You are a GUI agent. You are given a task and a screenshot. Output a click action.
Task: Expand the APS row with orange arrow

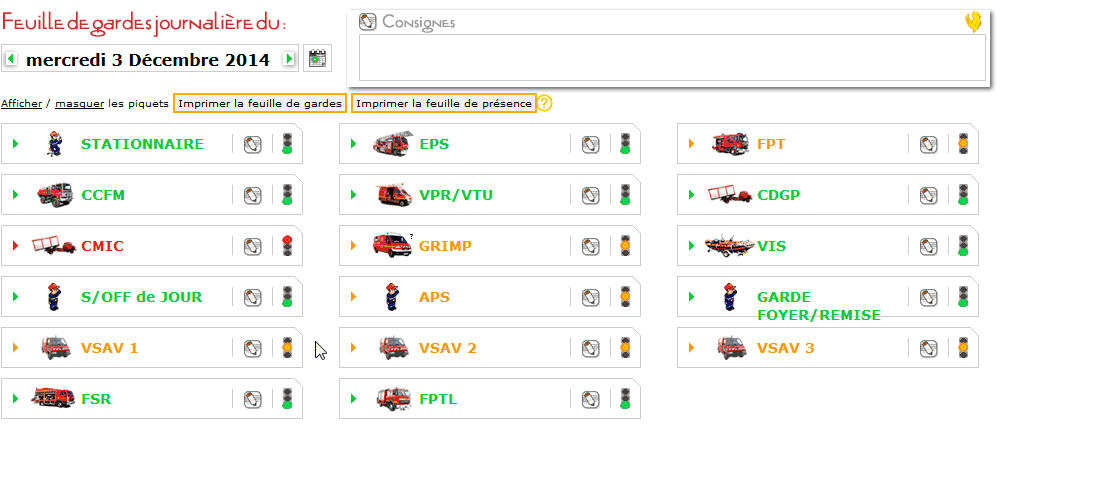point(354,297)
